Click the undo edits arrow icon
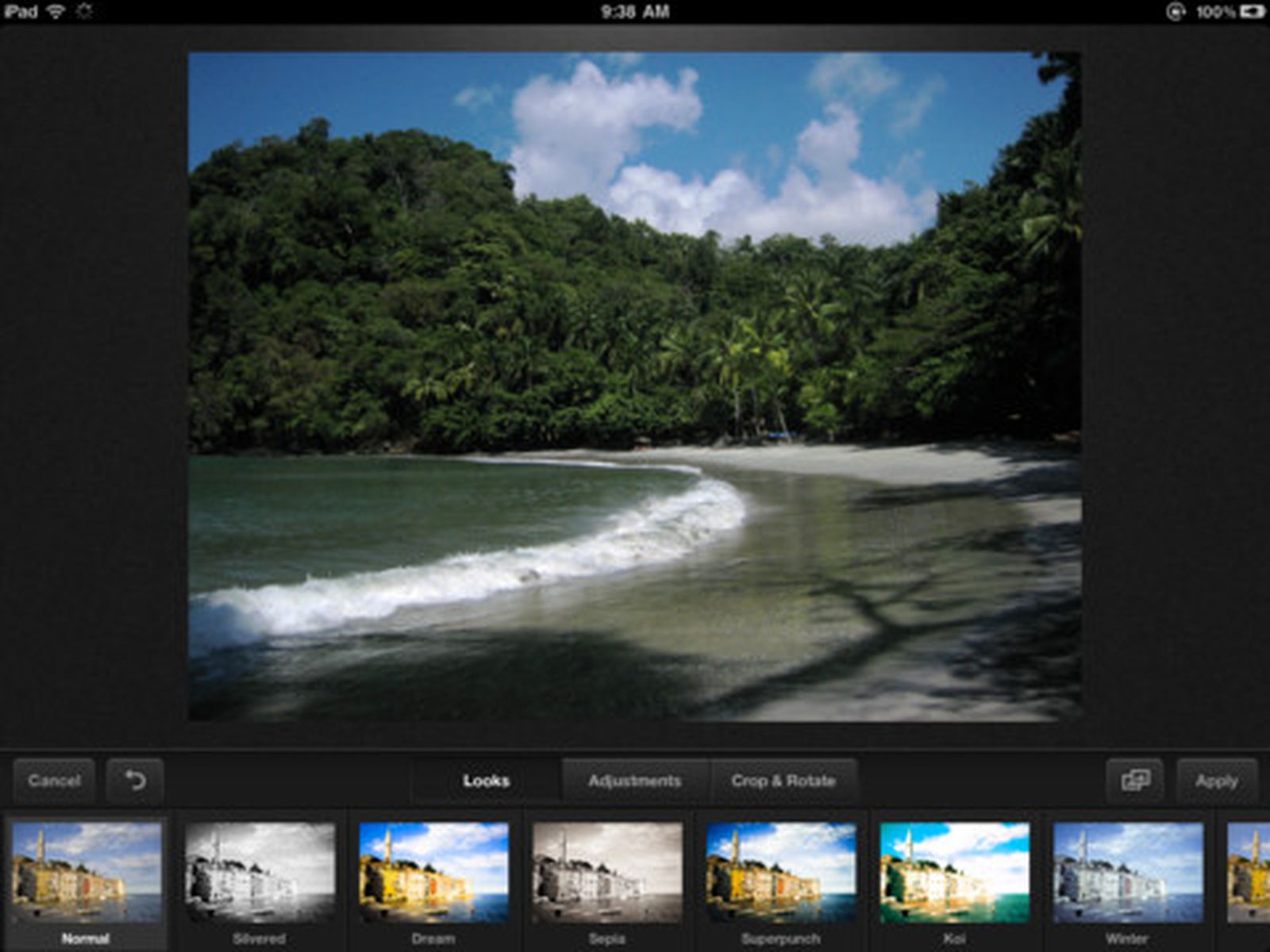The image size is (1270, 952). (x=132, y=781)
